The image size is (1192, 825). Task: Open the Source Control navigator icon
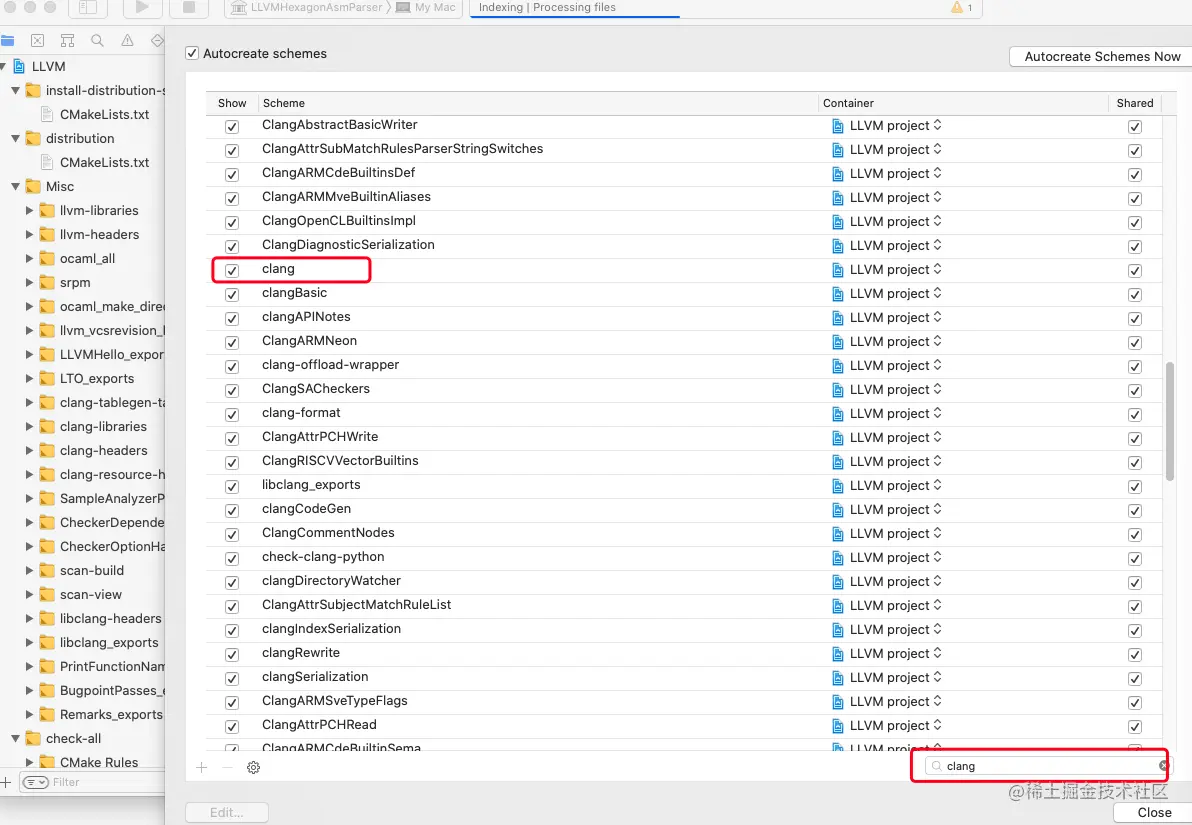click(x=37, y=40)
